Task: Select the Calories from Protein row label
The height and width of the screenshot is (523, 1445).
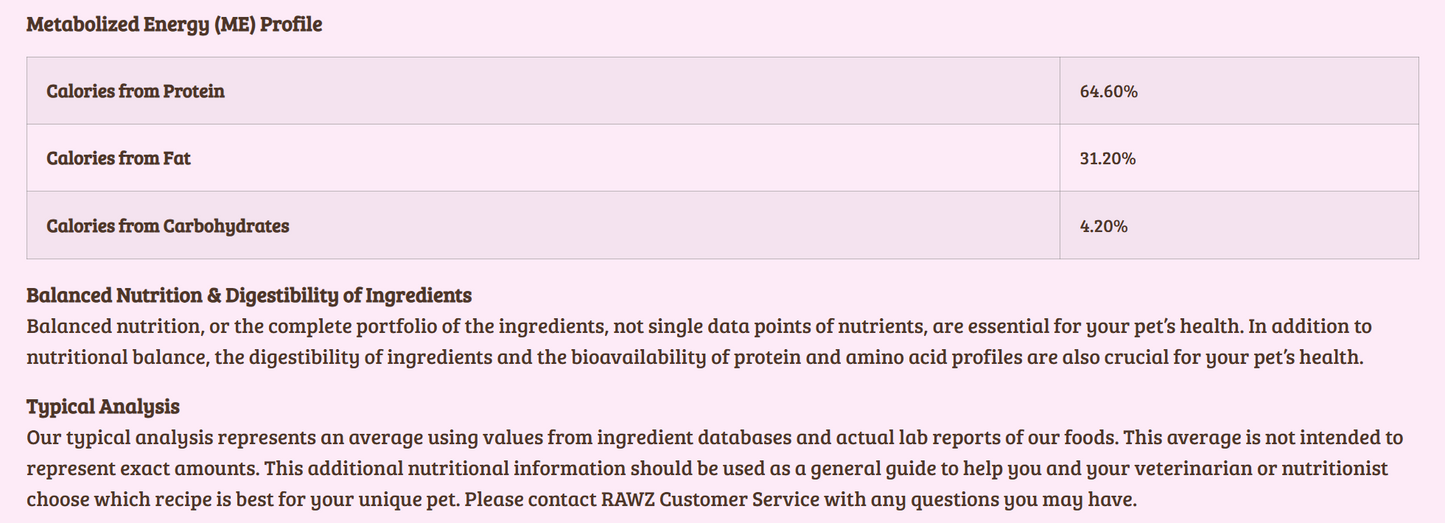Action: pyautogui.click(x=135, y=91)
